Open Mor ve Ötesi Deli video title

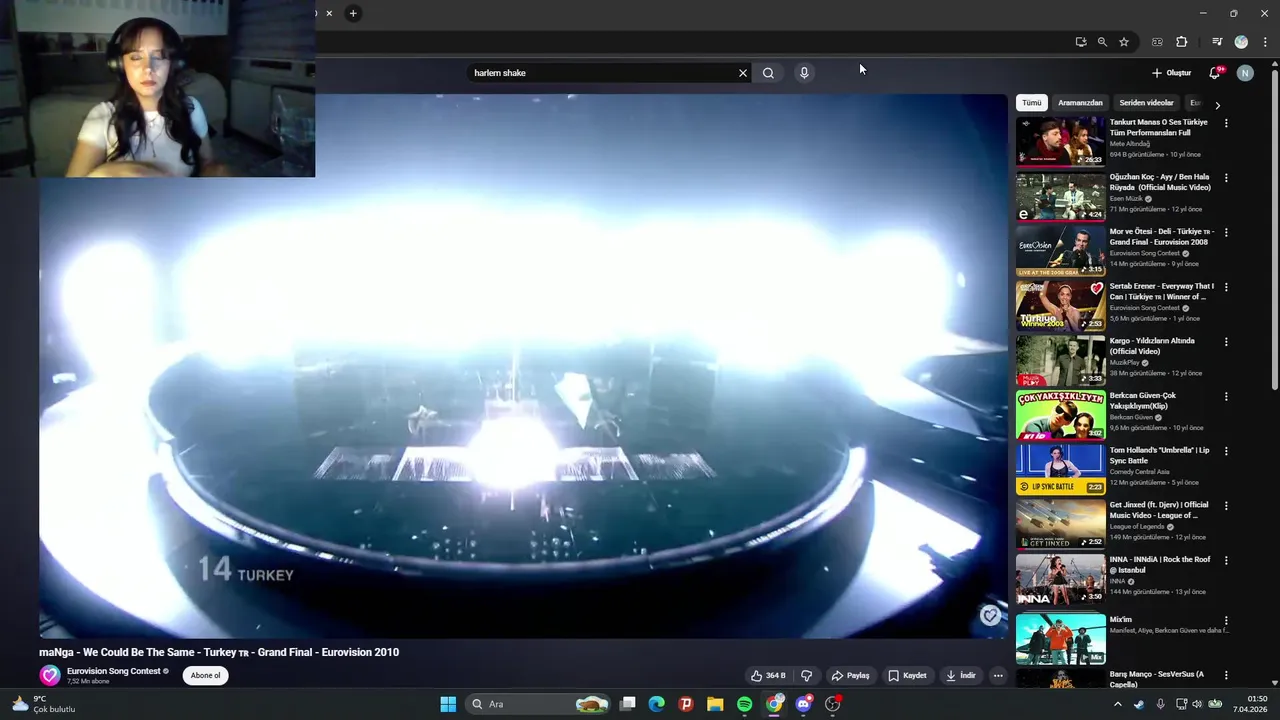1161,237
